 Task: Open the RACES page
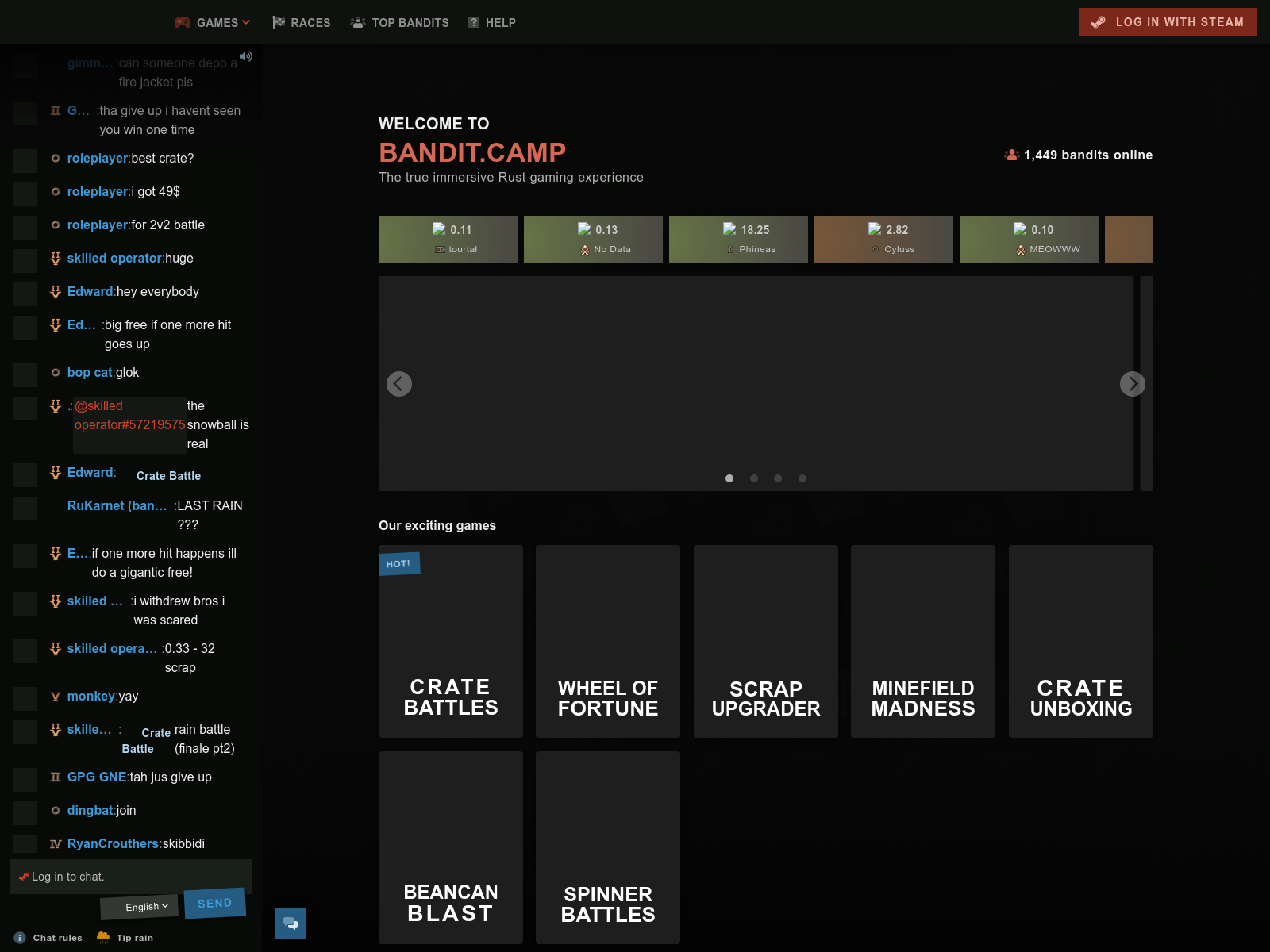(310, 22)
